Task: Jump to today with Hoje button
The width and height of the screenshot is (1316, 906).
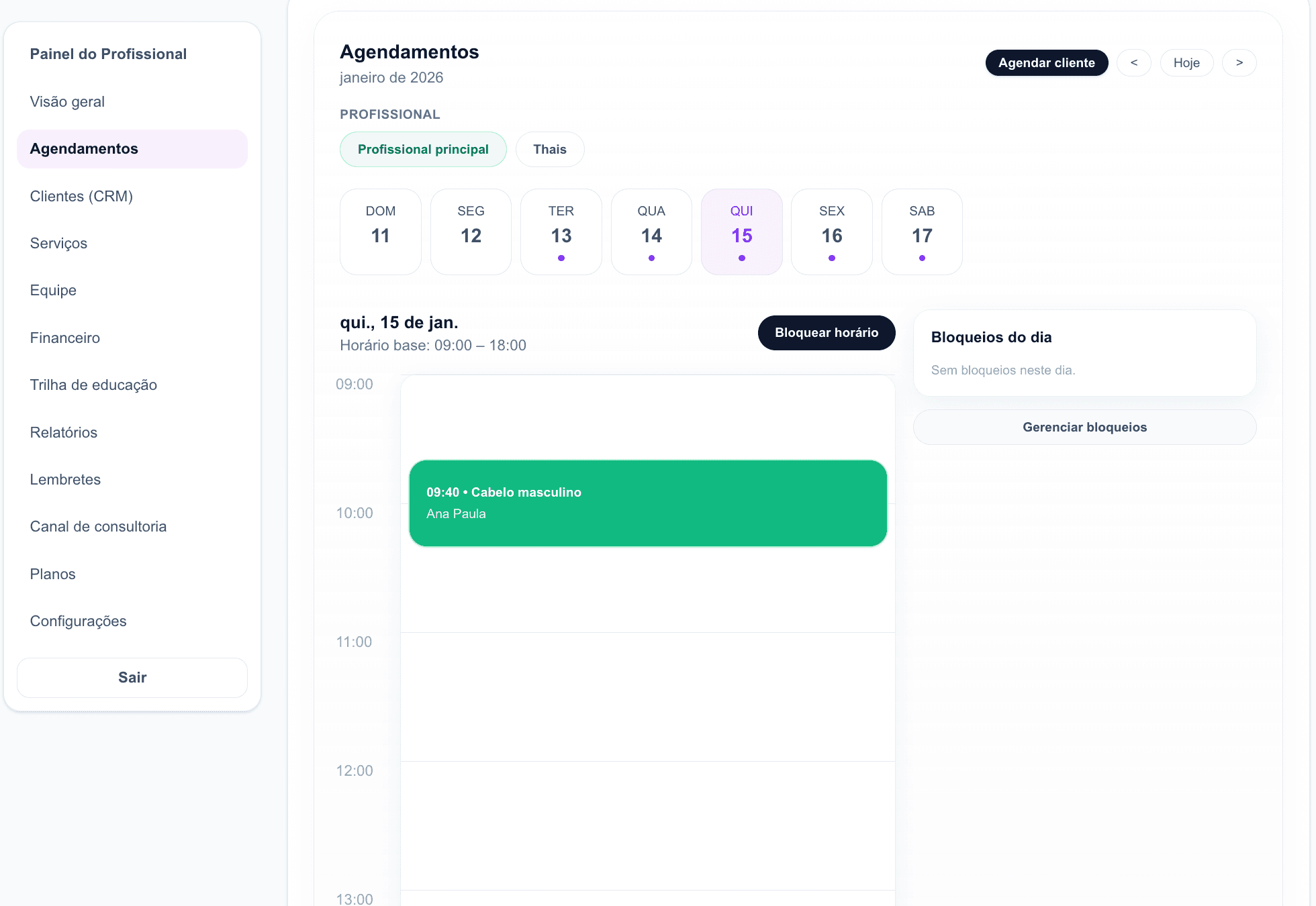Action: click(x=1186, y=62)
